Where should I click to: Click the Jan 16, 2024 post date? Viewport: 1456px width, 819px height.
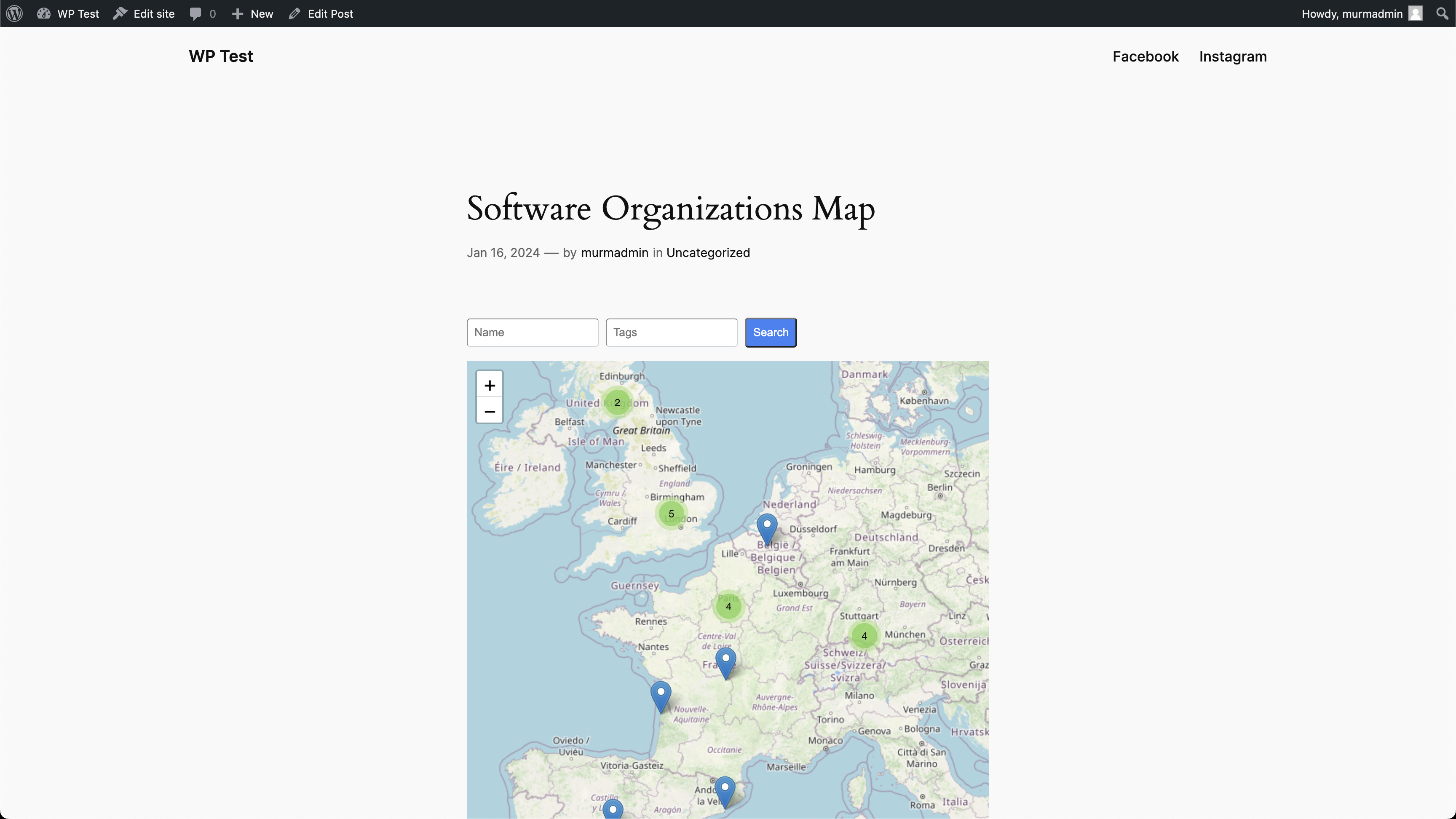click(503, 253)
